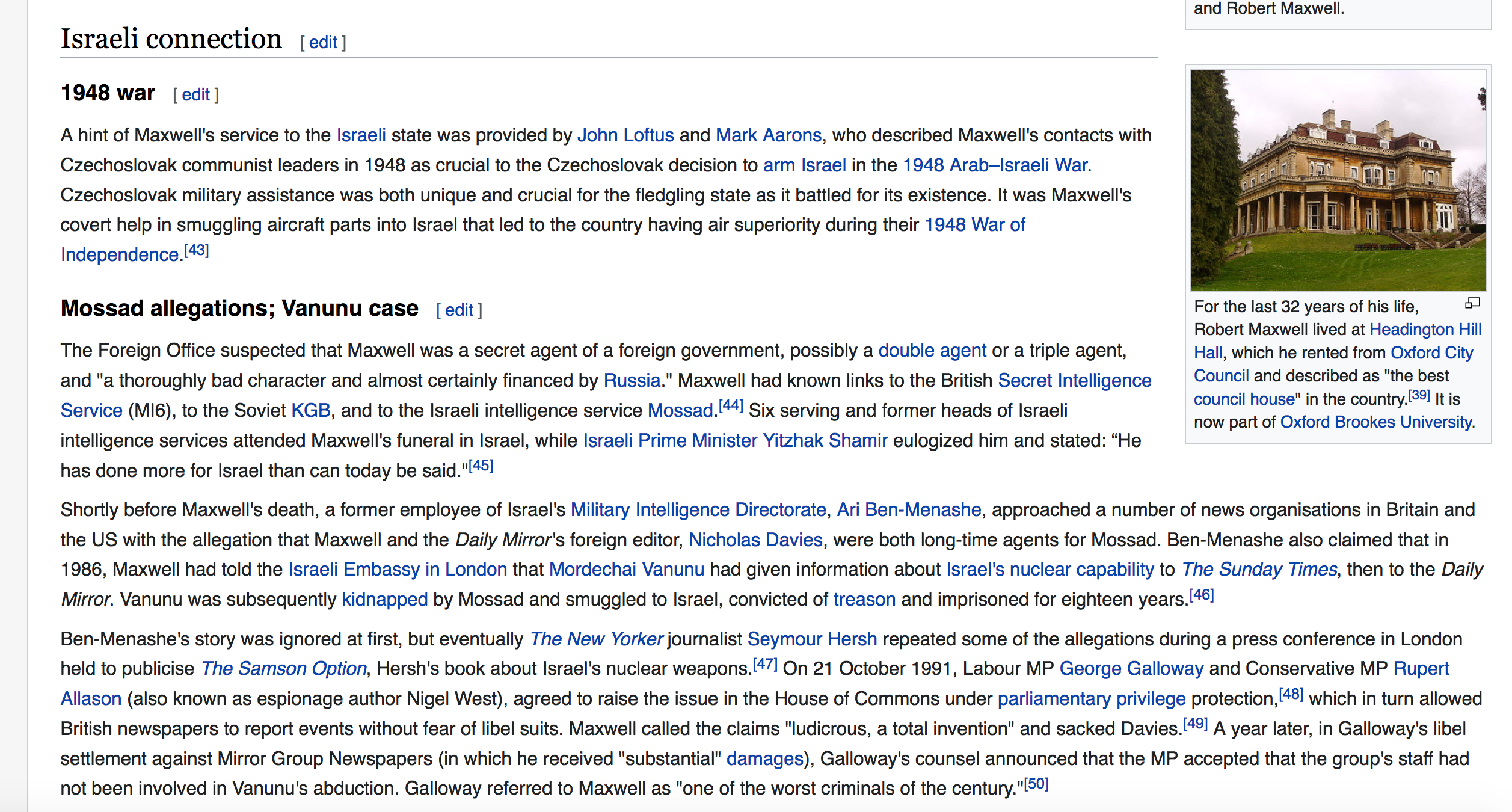Follow the Seymour Hersh link
1512x812 pixels.
coord(812,639)
